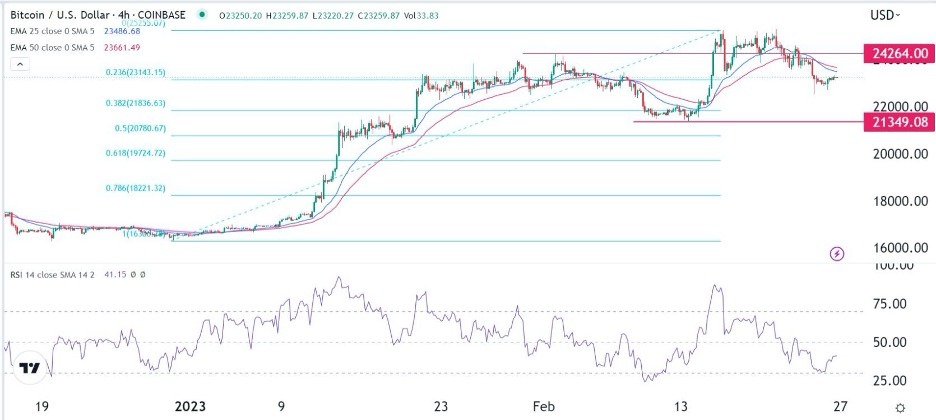Select the EMA 25 close indicator legend

point(54,32)
